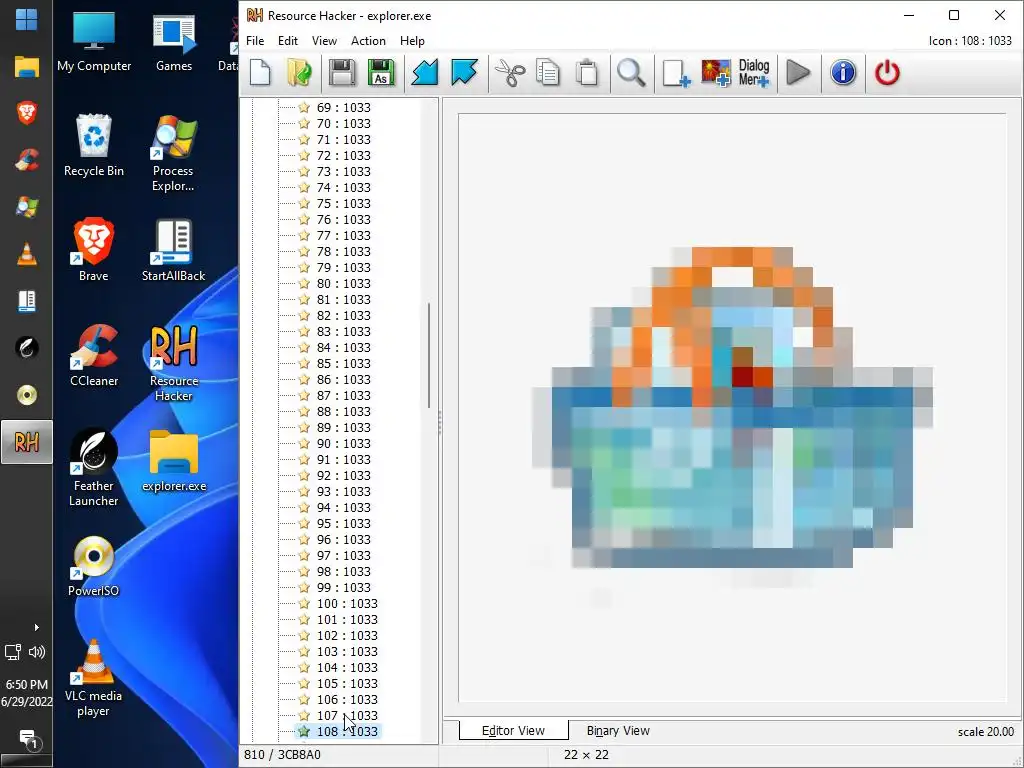
Task: Click the Resource Hacker taskbar button
Action: (26, 442)
